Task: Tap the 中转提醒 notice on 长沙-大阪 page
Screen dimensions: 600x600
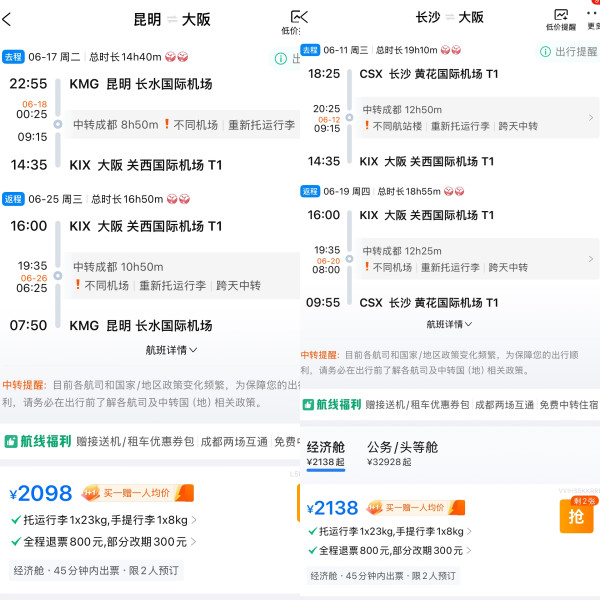Action: click(x=439, y=363)
